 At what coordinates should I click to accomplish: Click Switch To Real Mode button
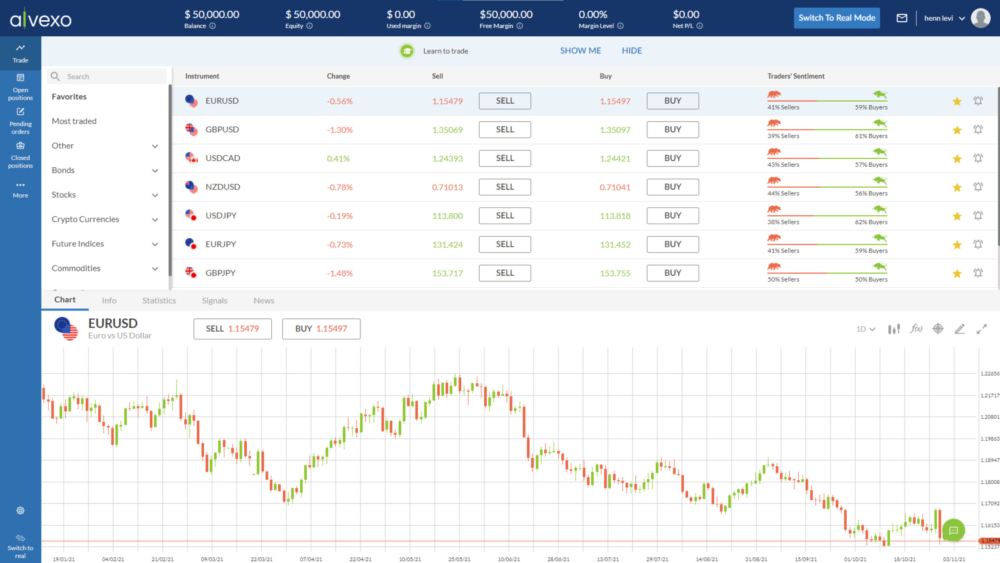click(837, 18)
